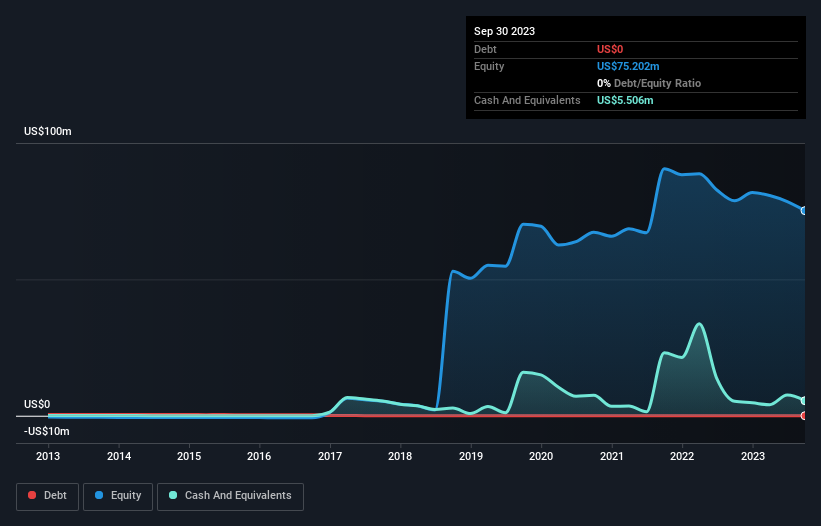Click the 2013 x-axis label
Screen dimensions: 821x526
tap(48, 456)
